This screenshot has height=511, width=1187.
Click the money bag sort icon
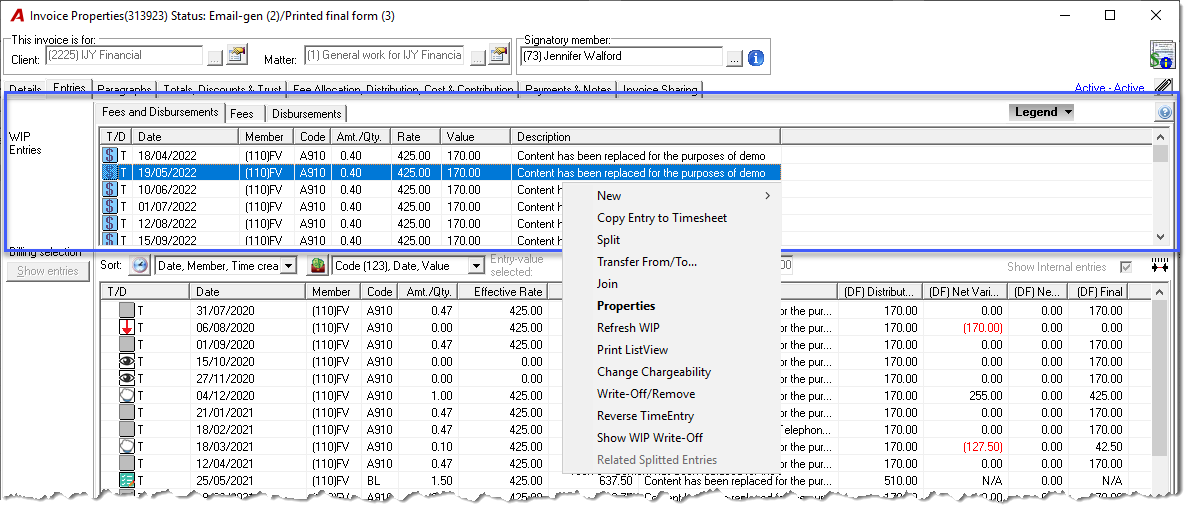[x=317, y=266]
